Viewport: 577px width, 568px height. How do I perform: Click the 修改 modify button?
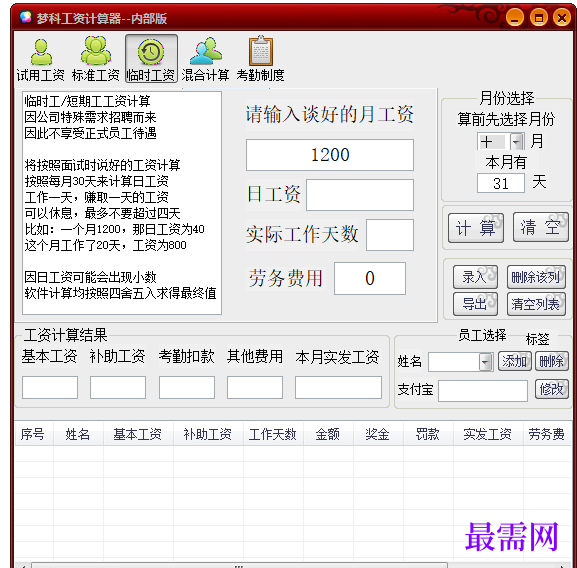[552, 389]
